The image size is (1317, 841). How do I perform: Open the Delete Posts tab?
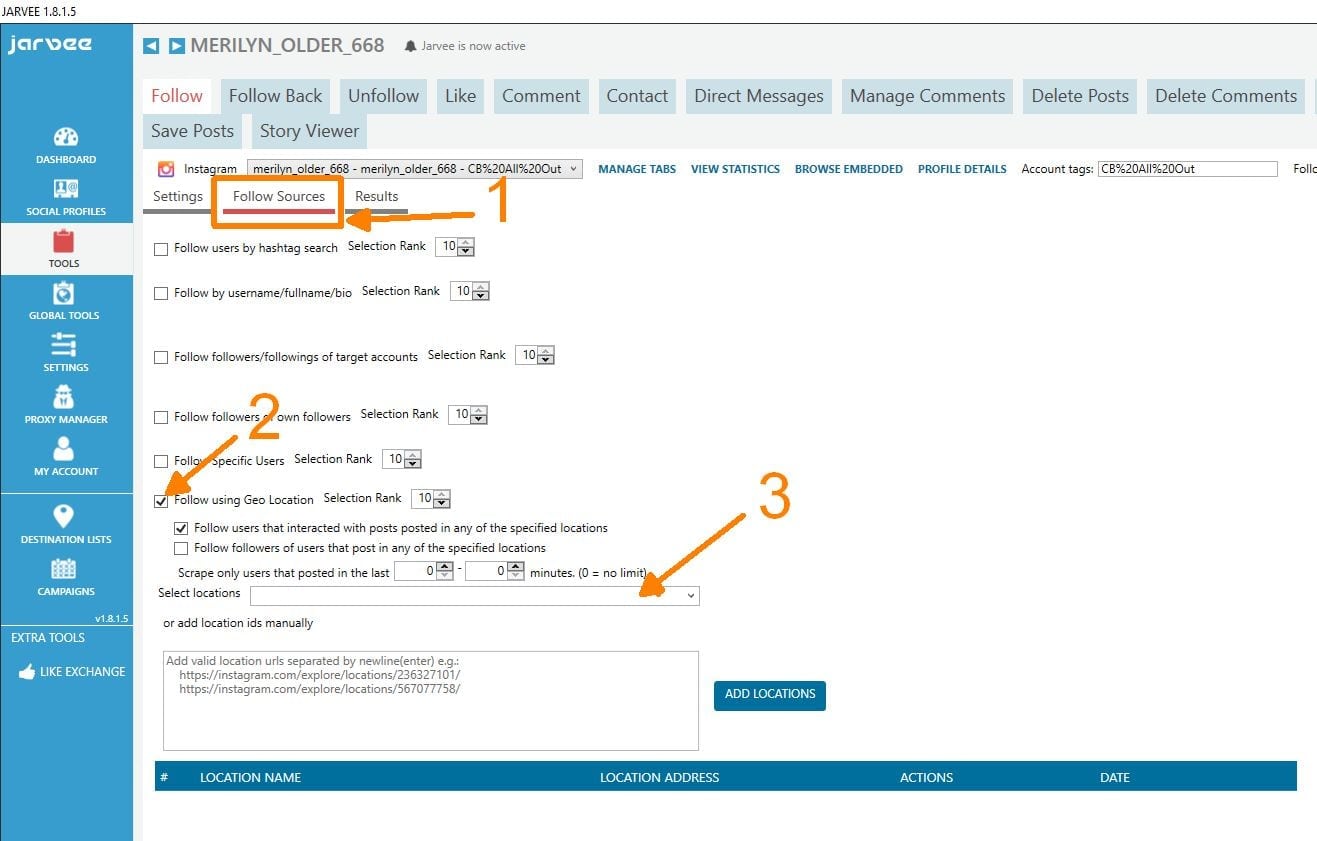[1080, 96]
